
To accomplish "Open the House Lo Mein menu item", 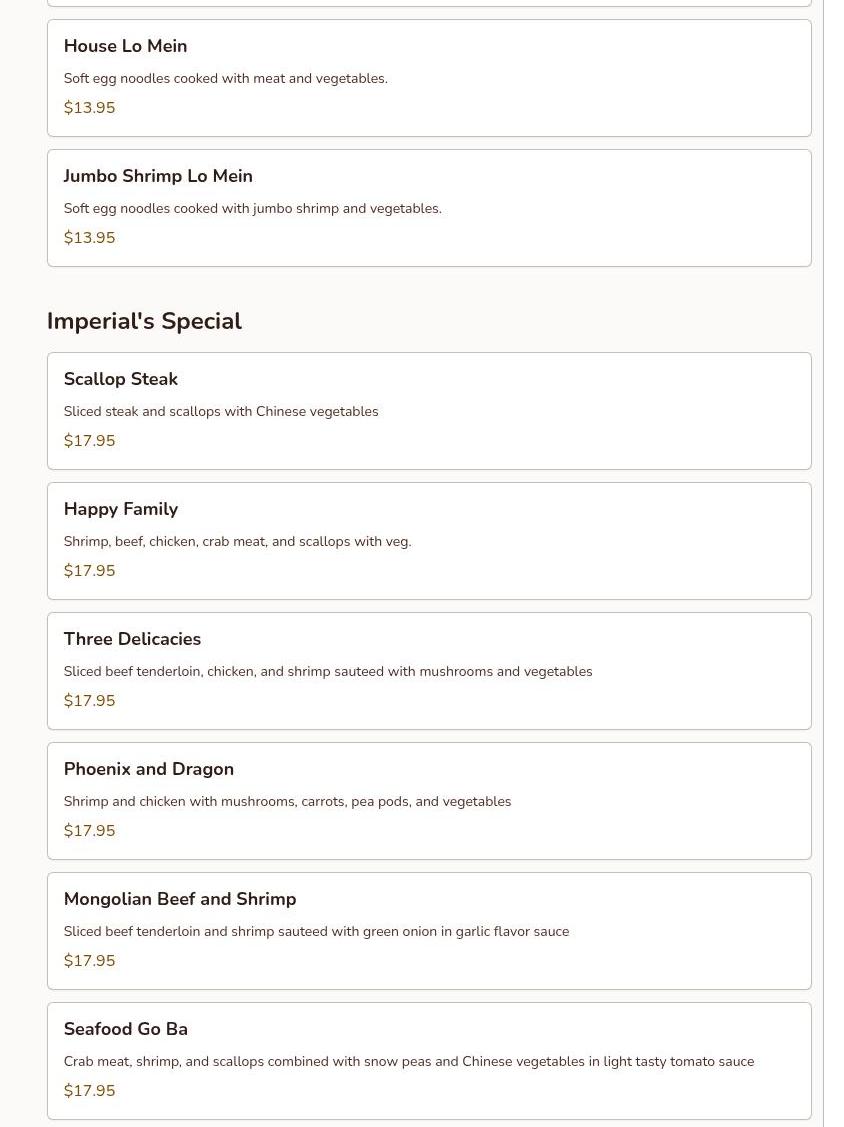I will (428, 78).
